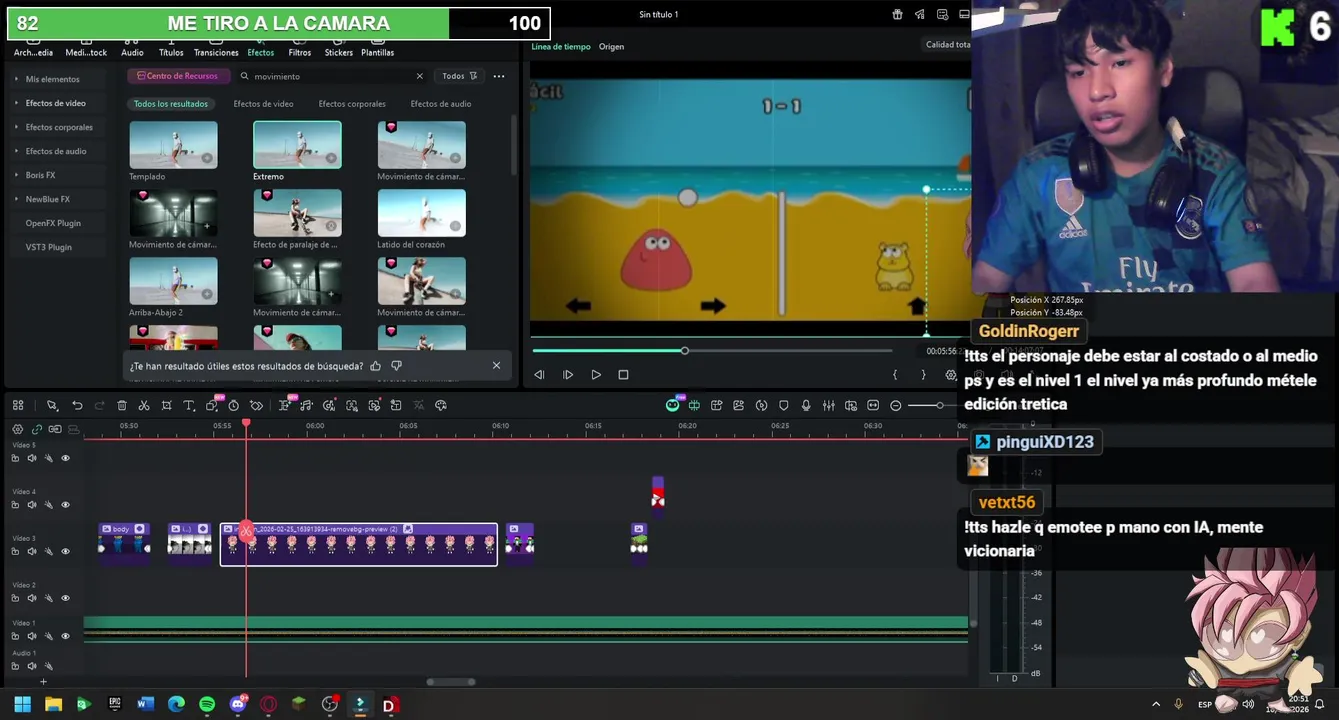The image size is (1339, 720).
Task: Expand Efectos corporales in sidebar
Action: tap(16, 127)
